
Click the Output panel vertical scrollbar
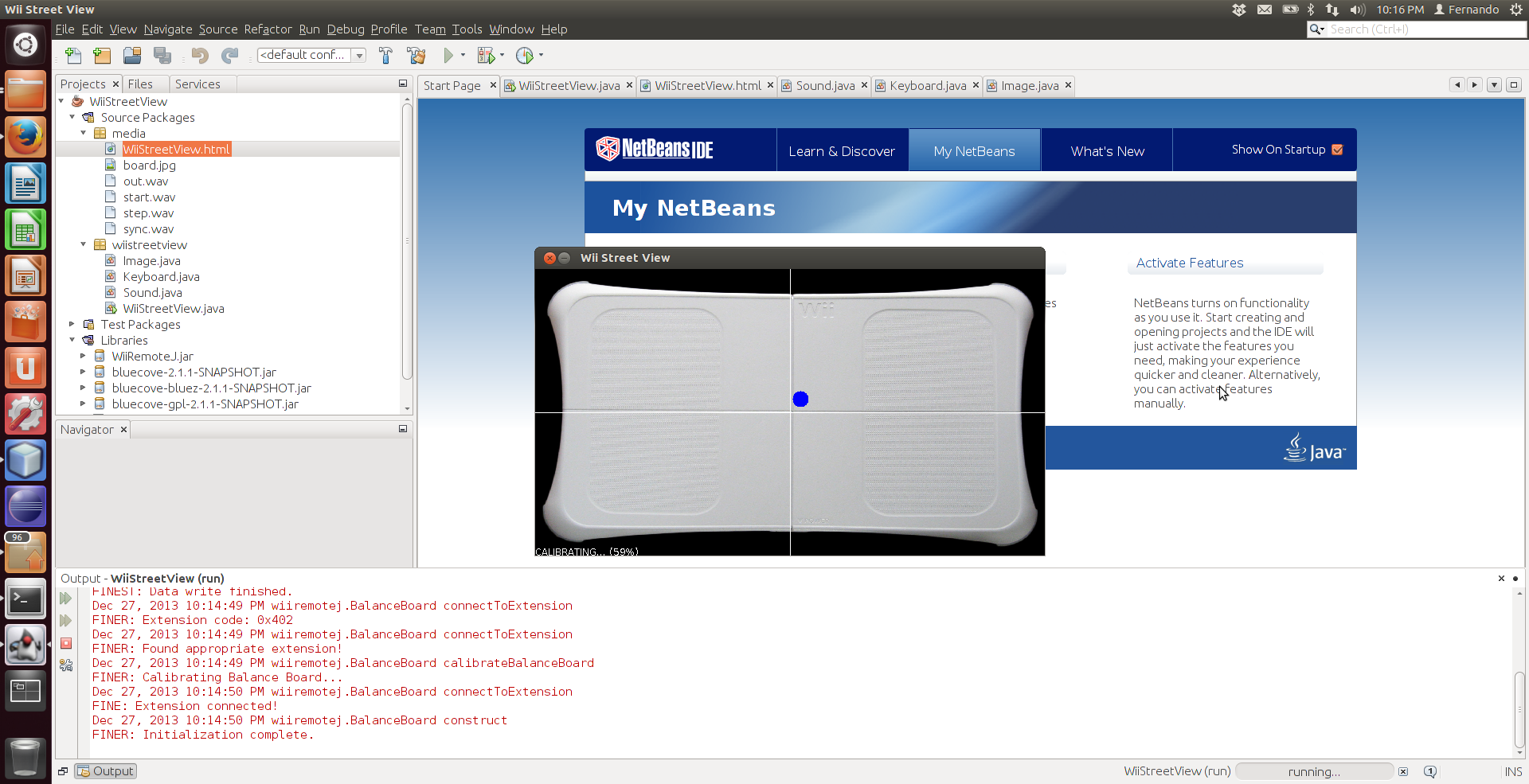tap(1519, 710)
